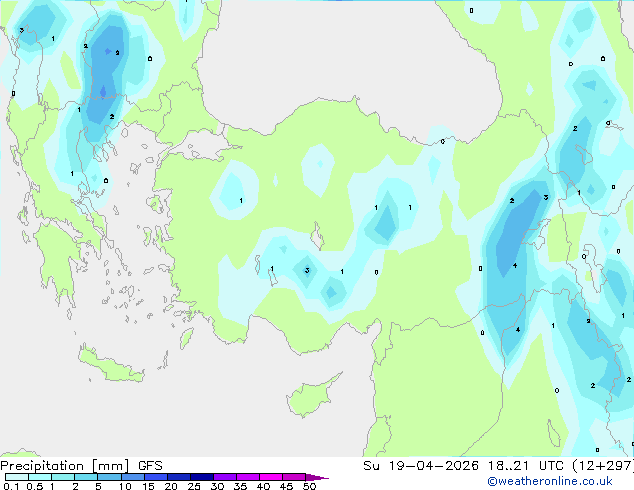Viewport: 634px width, 490px height.
Task: Click the "35" legend scale label
Action: 240,486
